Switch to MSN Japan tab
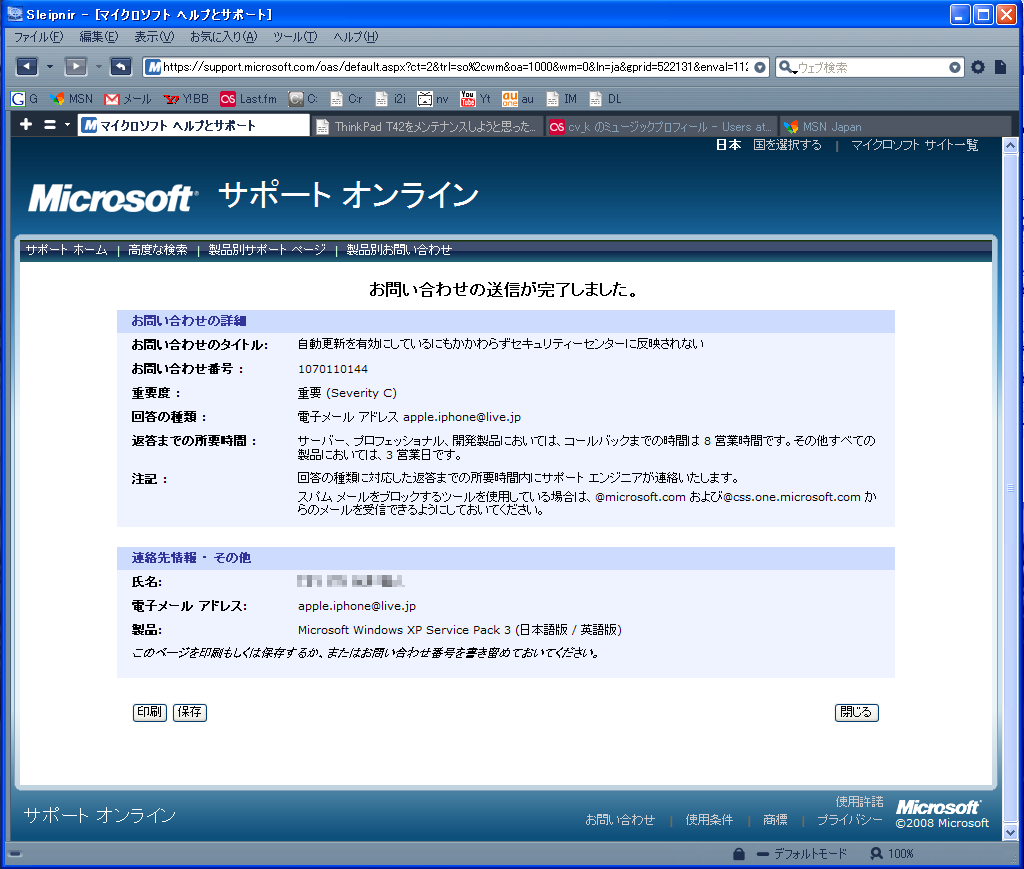The image size is (1024, 869). [895, 127]
